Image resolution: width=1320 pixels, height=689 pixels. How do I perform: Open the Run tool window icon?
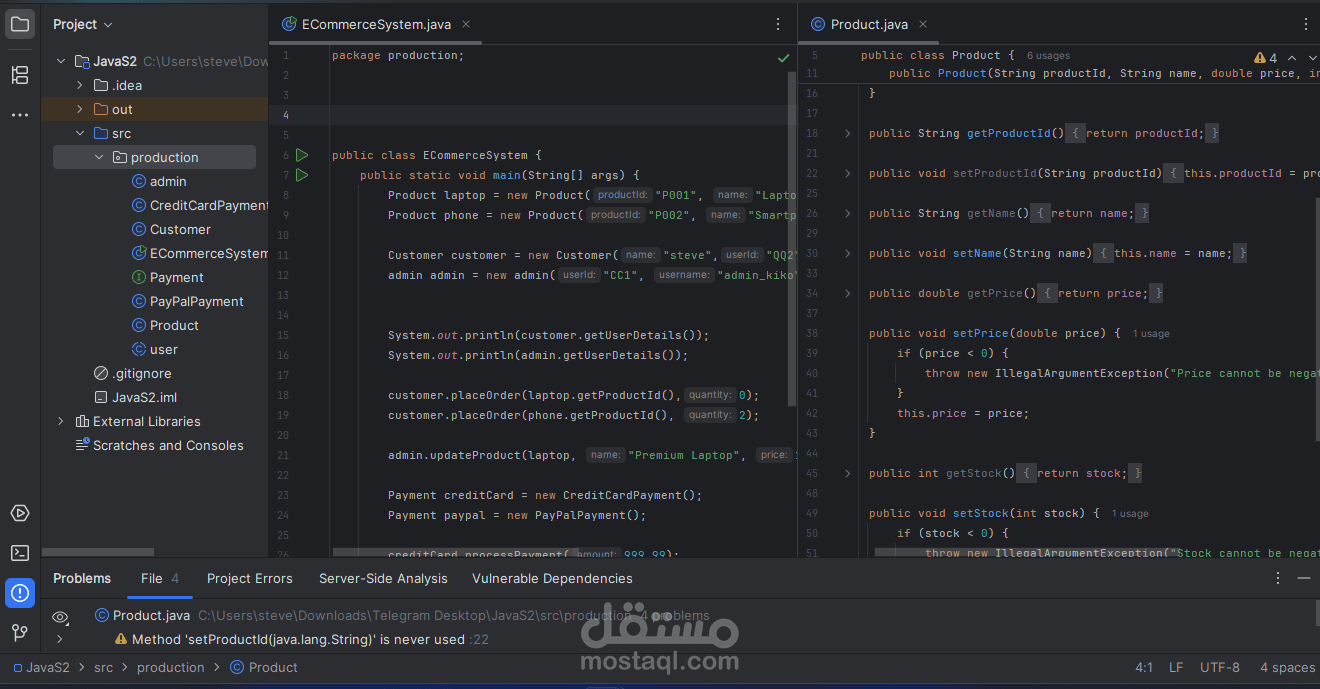tap(20, 513)
